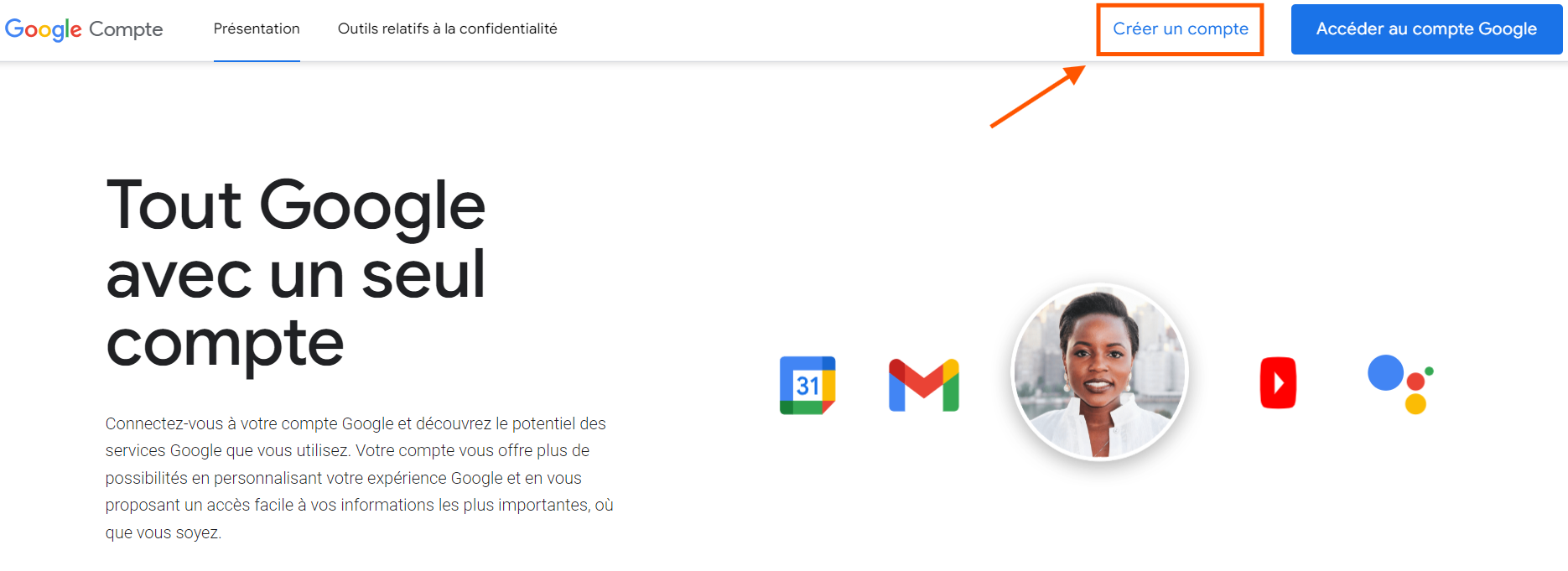1568x571 pixels.
Task: Click the Google Assistant dots icon
Action: point(1400,384)
